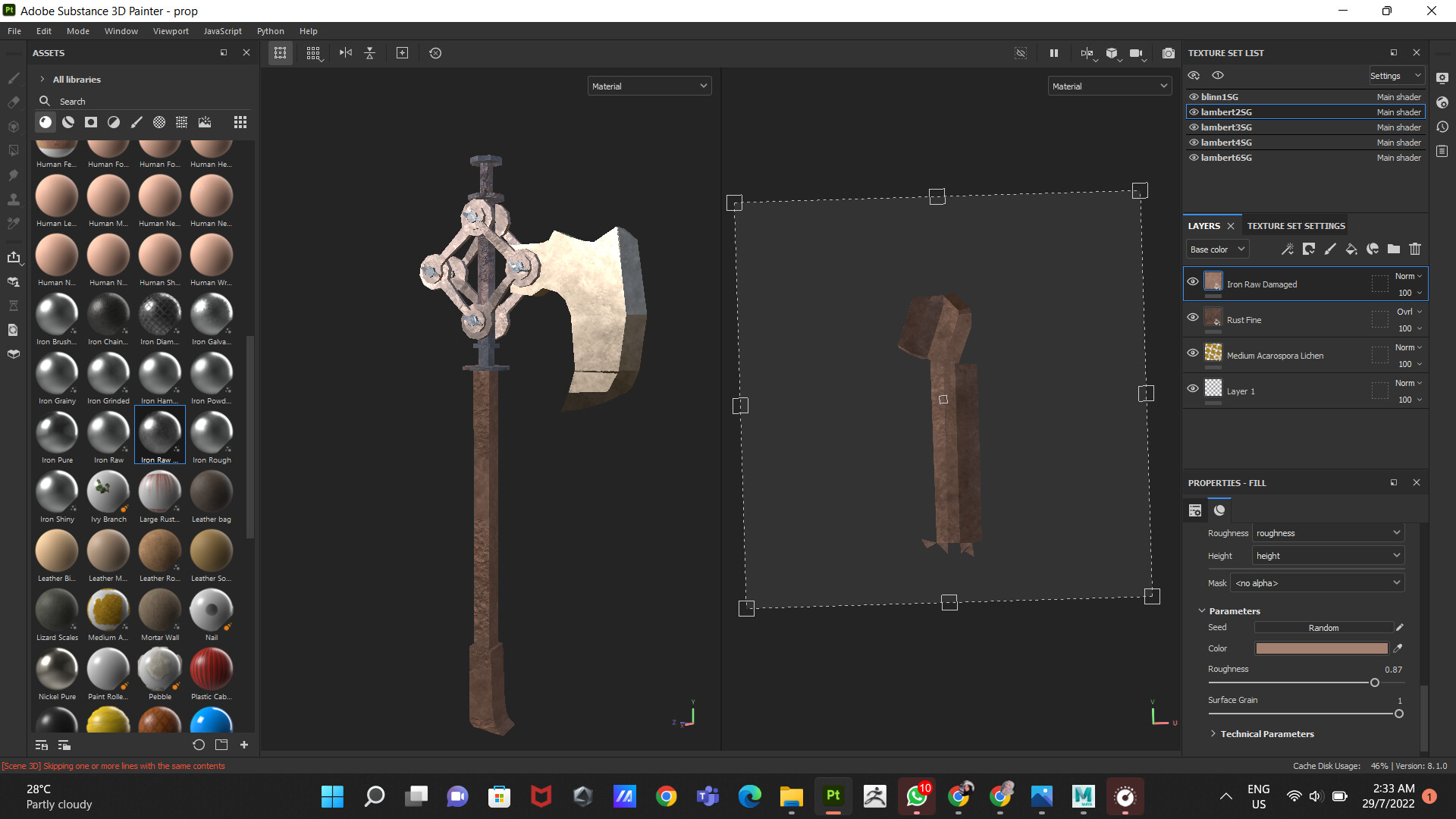Click the add fill layer bucket icon
1456x819 pixels.
tap(1351, 249)
